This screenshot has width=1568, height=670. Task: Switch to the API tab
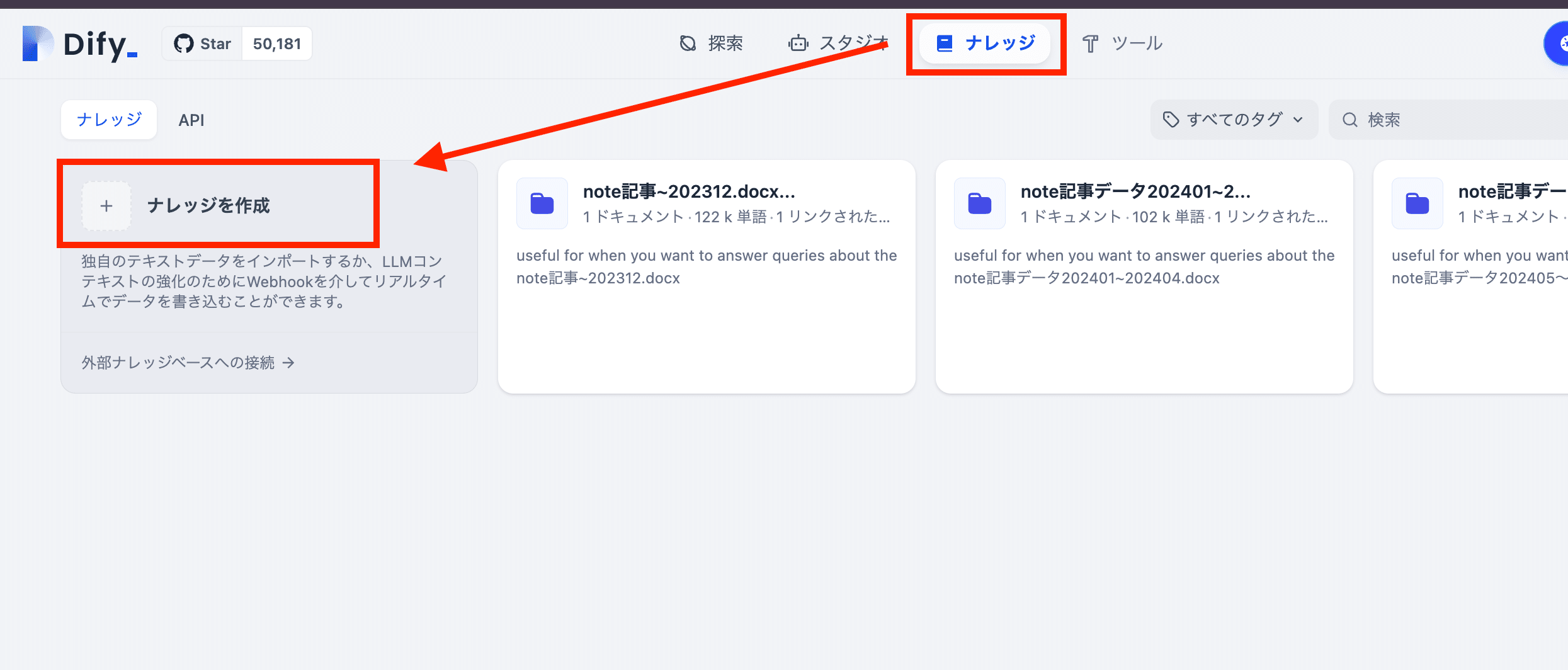pos(191,120)
